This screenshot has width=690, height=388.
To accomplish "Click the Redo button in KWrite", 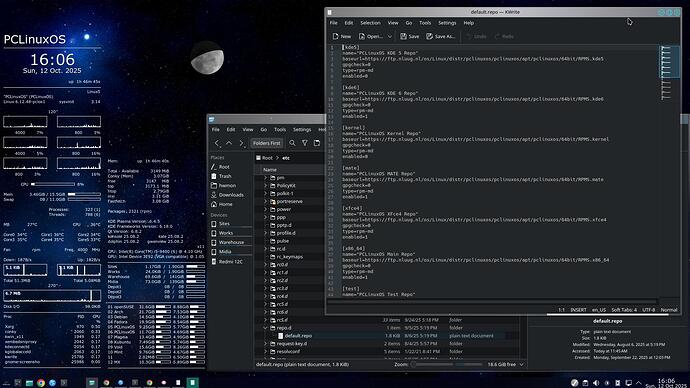I will (504, 37).
